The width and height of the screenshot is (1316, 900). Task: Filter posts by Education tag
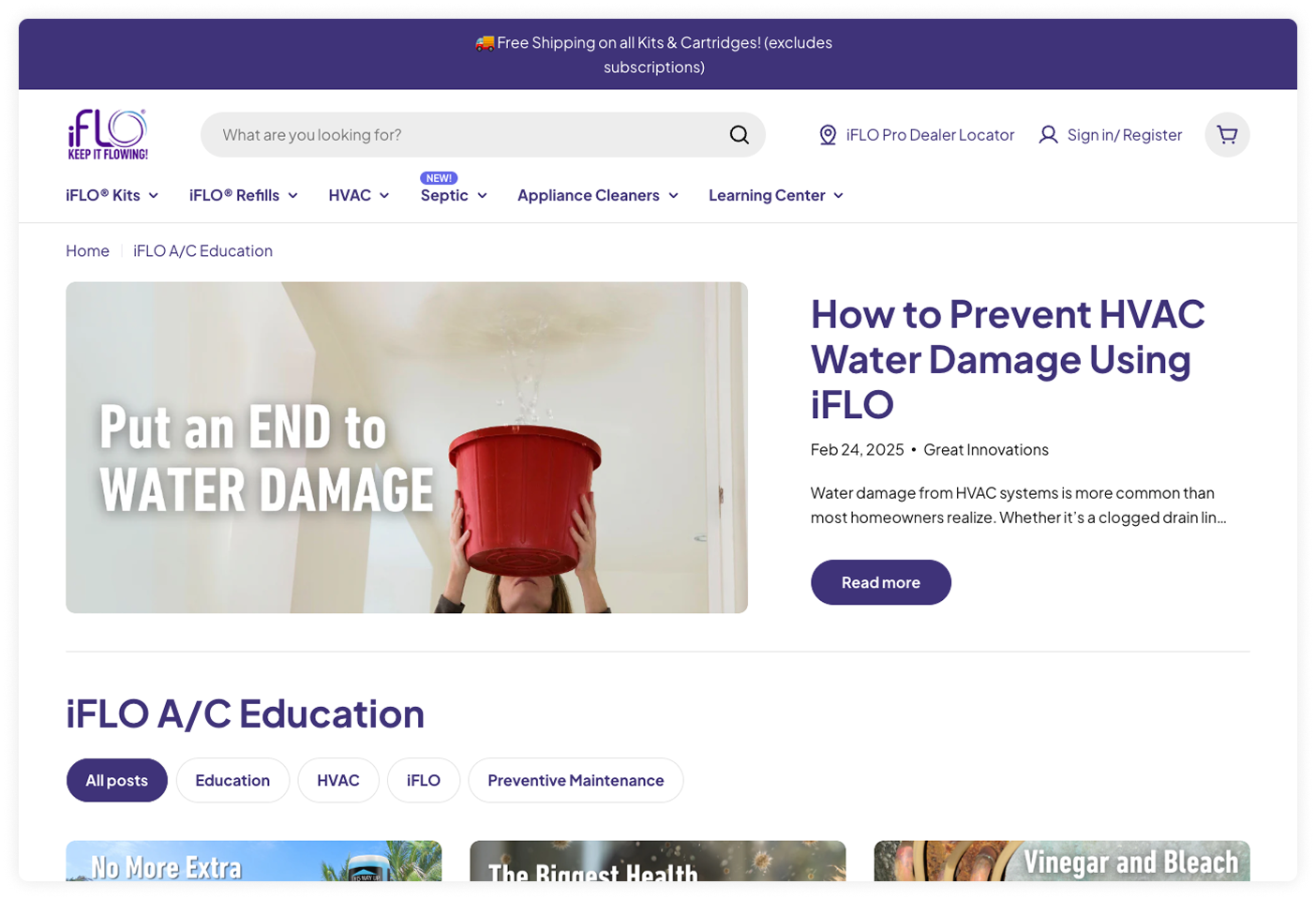click(x=232, y=780)
